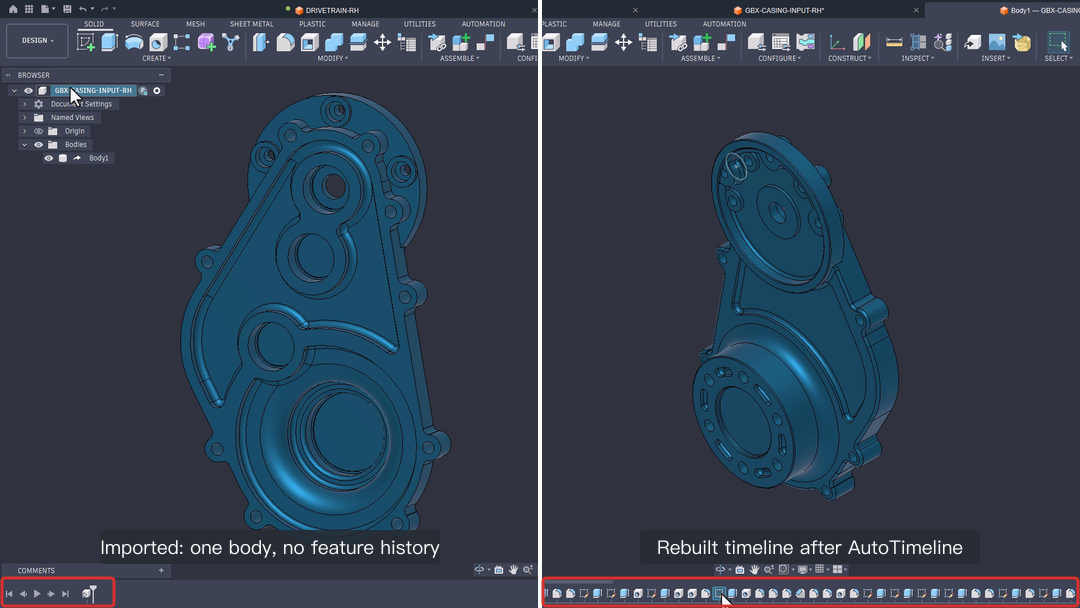Expand Origin node
Image resolution: width=1080 pixels, height=608 pixels.
(25, 131)
